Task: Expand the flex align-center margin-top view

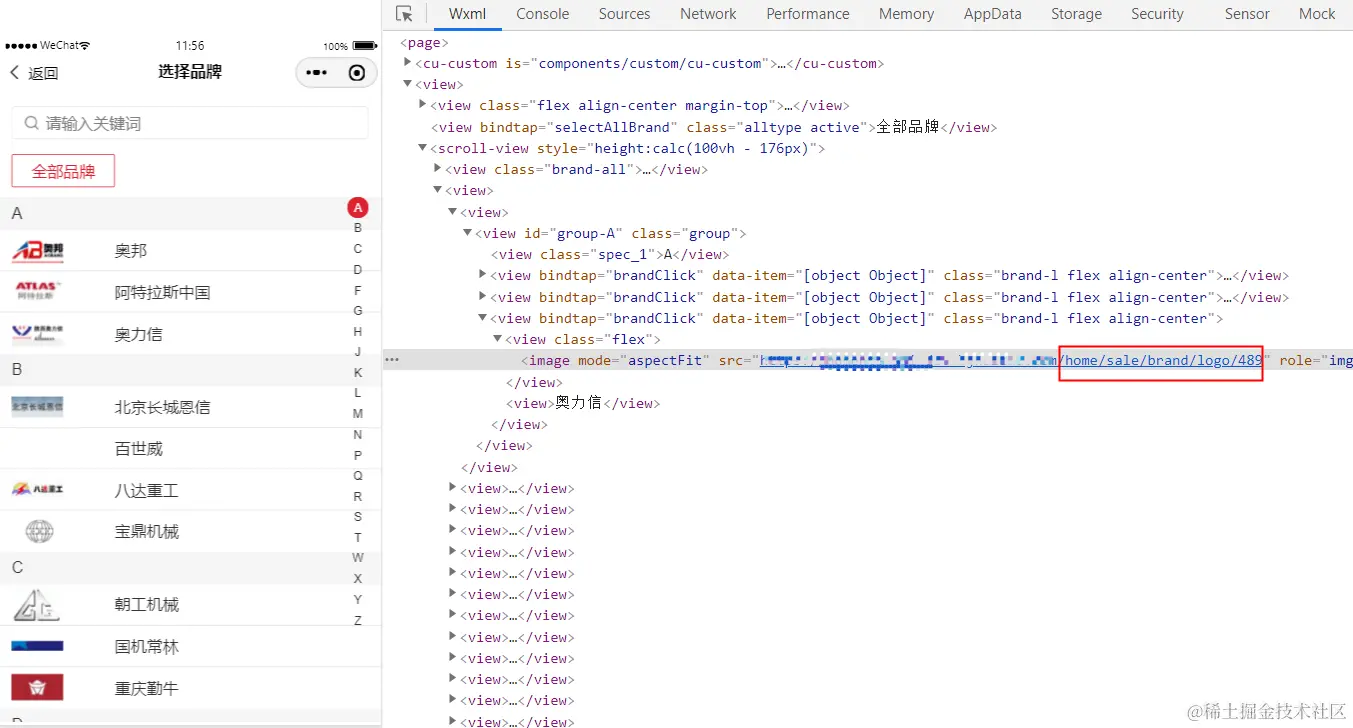Action: pyautogui.click(x=422, y=104)
